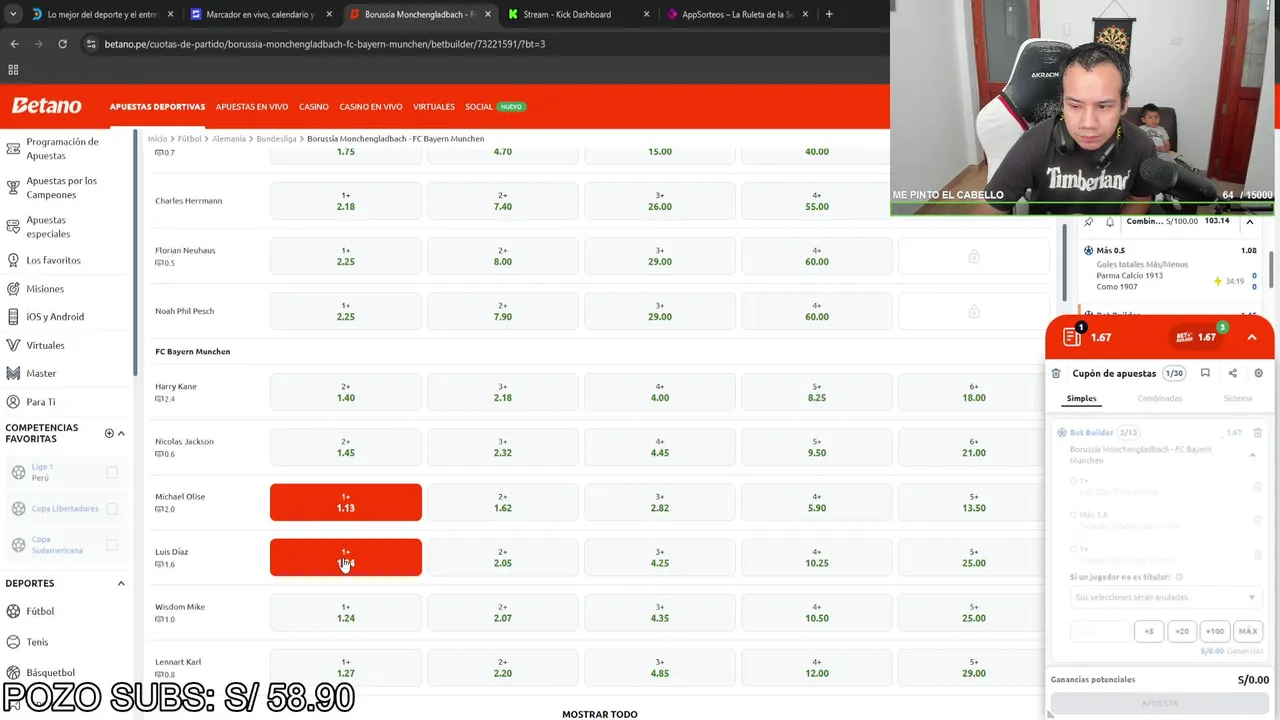1280x720 pixels.
Task: Click the bet slip receipt icon showing 1
Action: point(1072,336)
